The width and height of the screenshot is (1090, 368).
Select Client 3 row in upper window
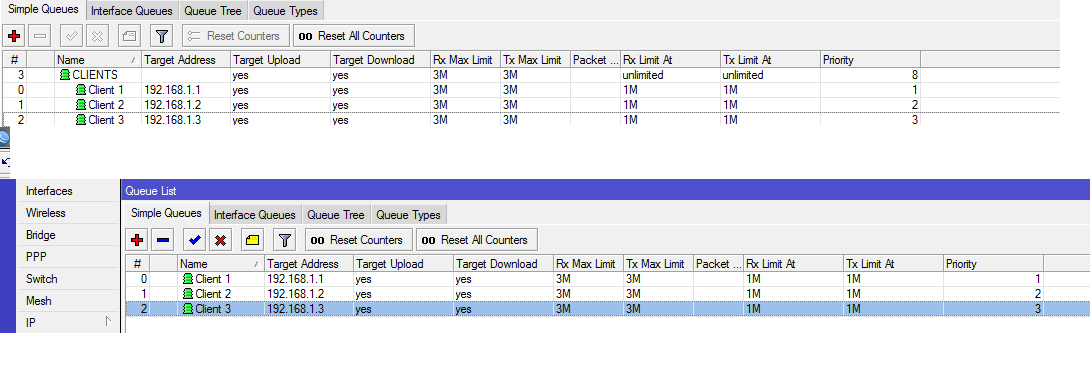point(531,120)
